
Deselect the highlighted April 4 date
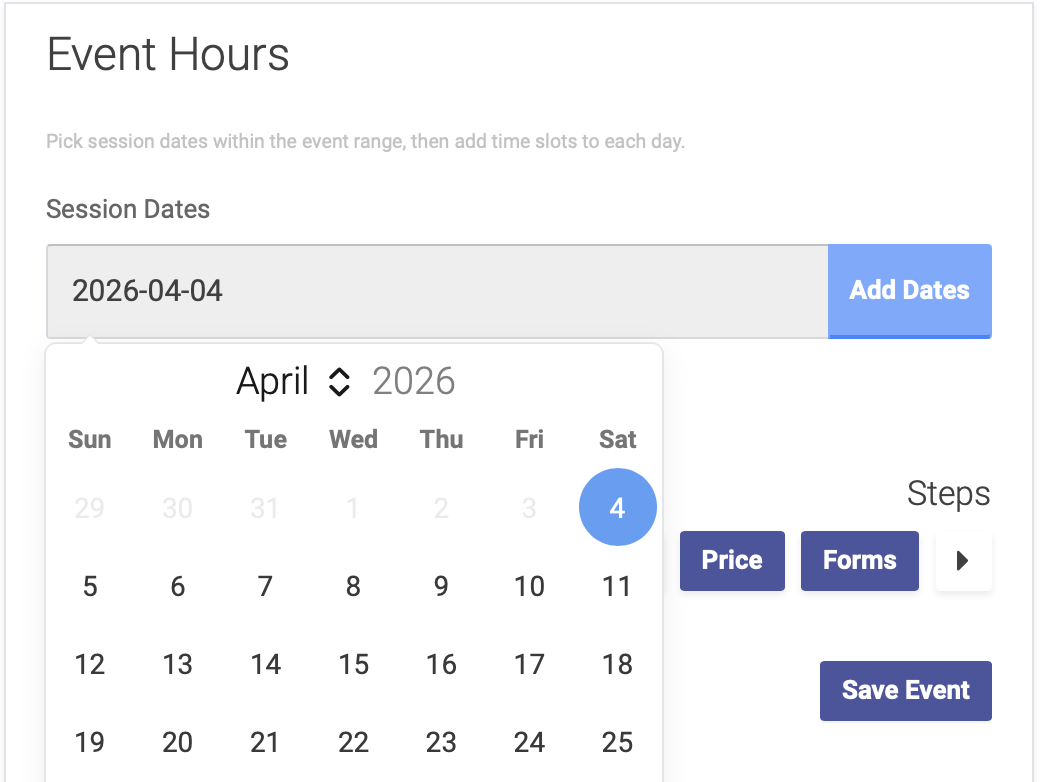(617, 507)
